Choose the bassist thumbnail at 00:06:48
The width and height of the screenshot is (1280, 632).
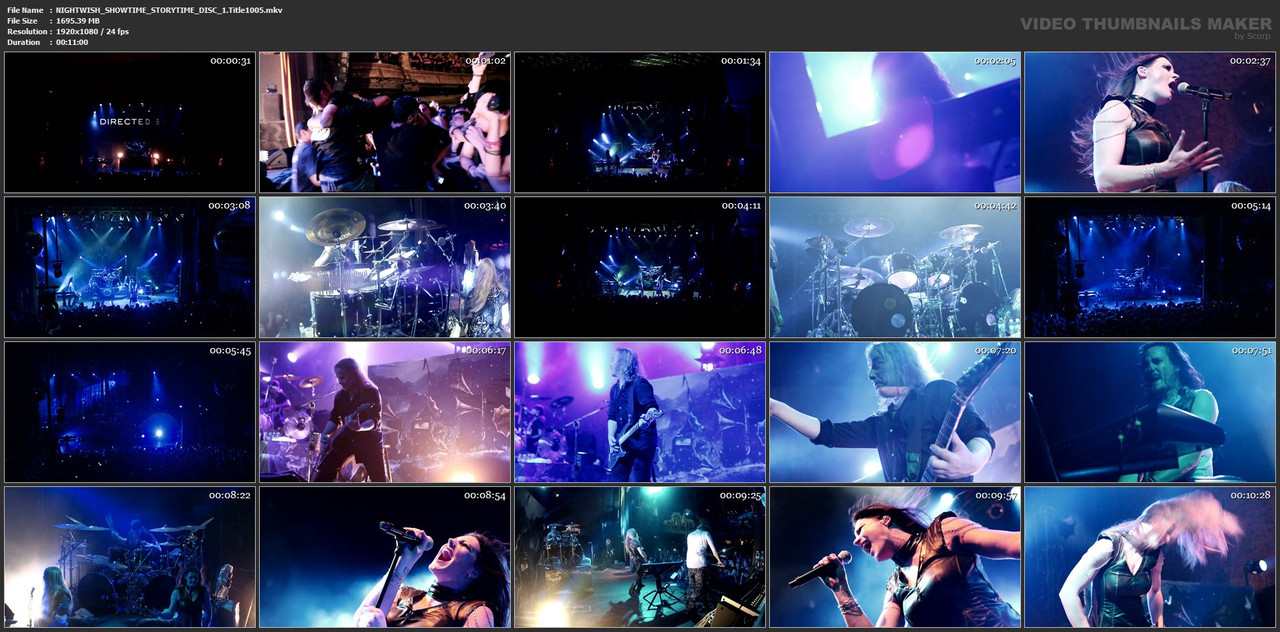[x=640, y=412]
